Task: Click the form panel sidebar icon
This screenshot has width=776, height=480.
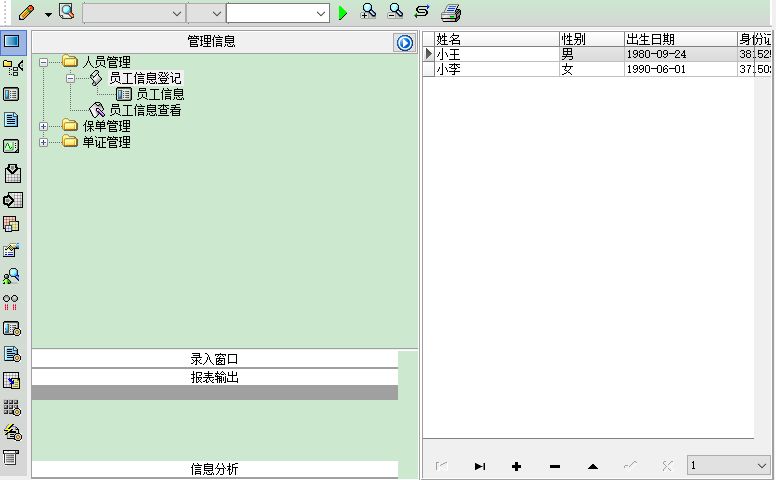Action: click(x=11, y=94)
